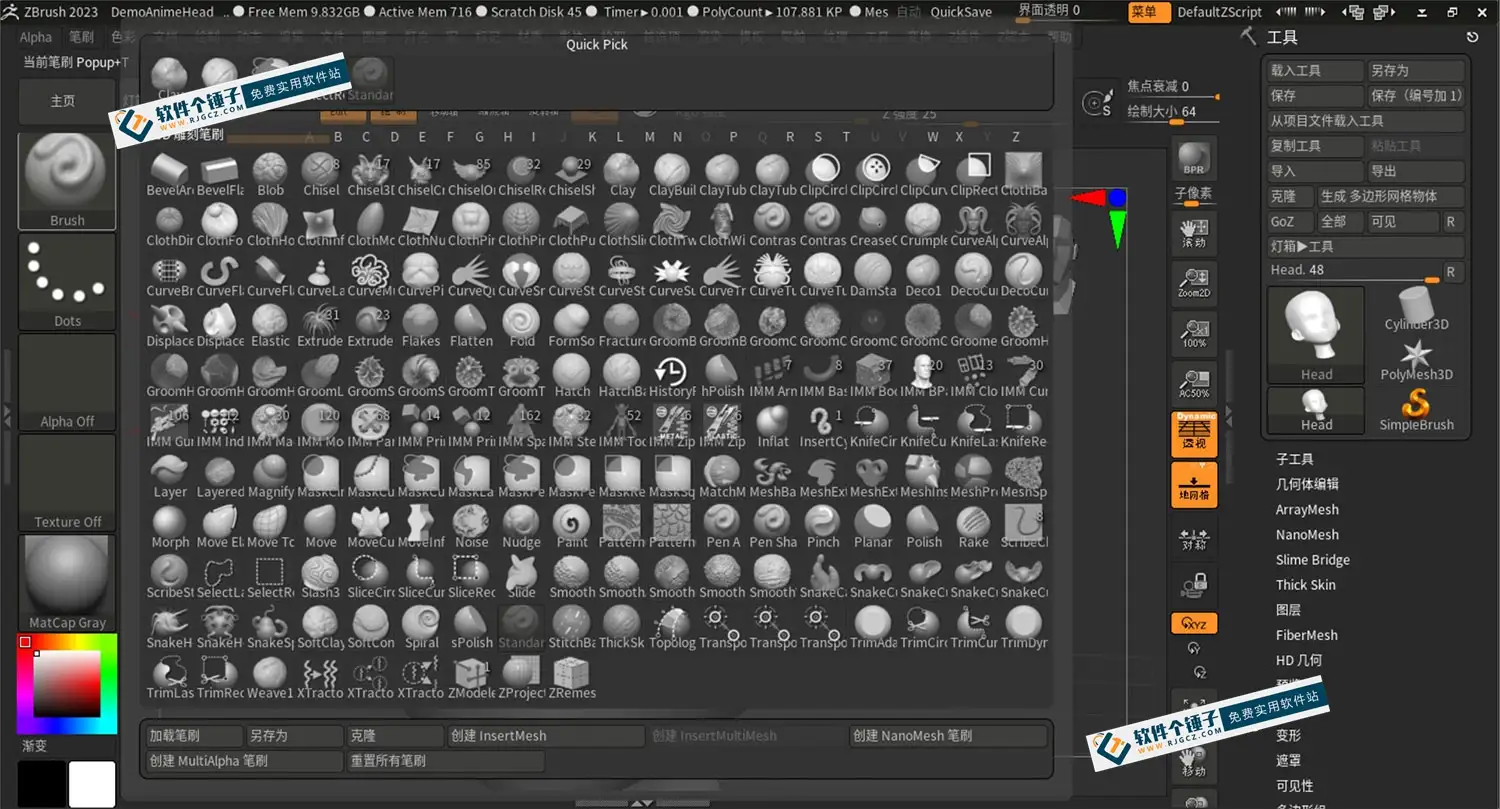The image size is (1500, 809).
Task: Choose the Inflat brush
Action: [772, 426]
